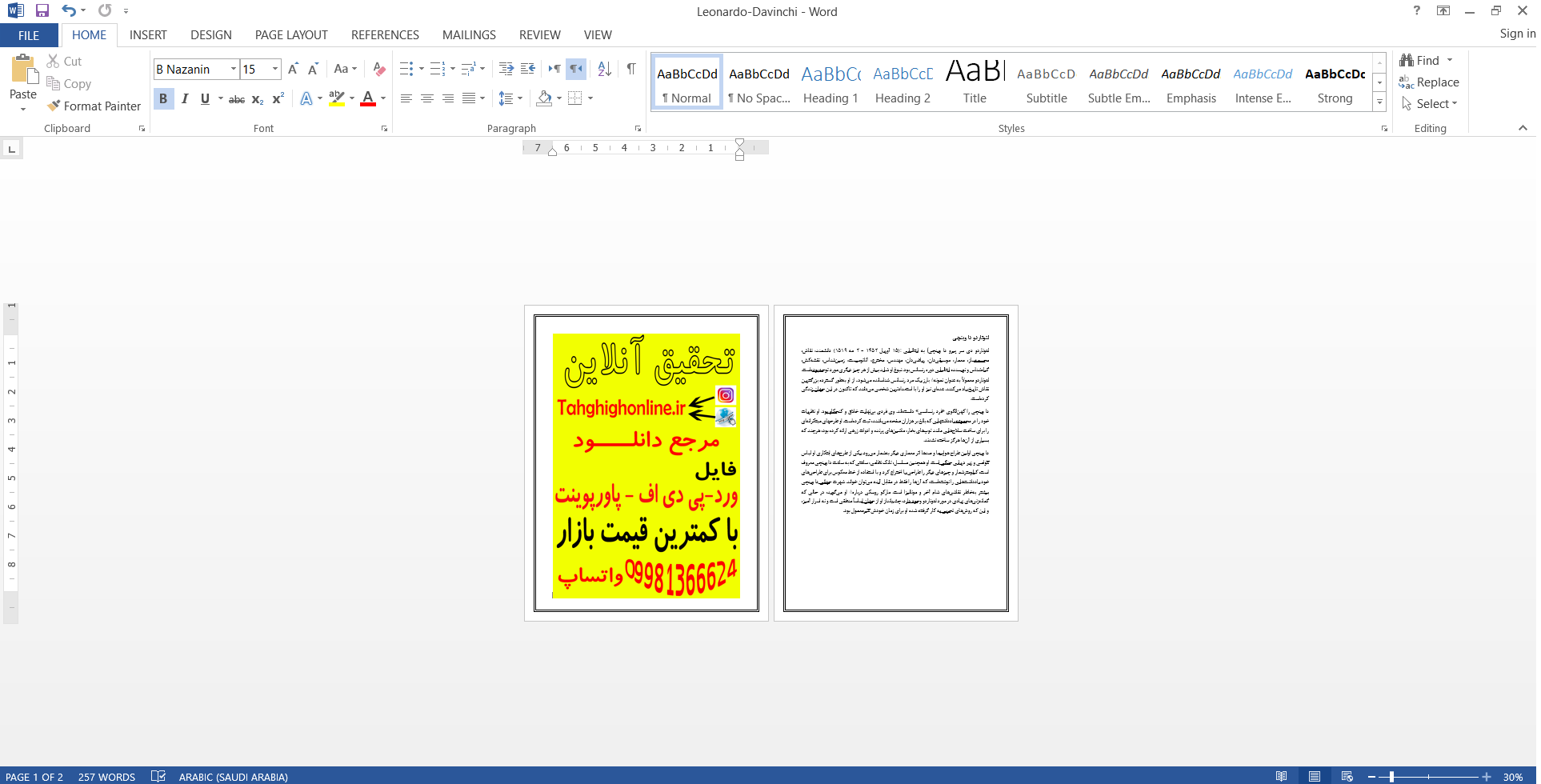Apply subscript formatting
This screenshot has width=1541, height=784.
(258, 99)
